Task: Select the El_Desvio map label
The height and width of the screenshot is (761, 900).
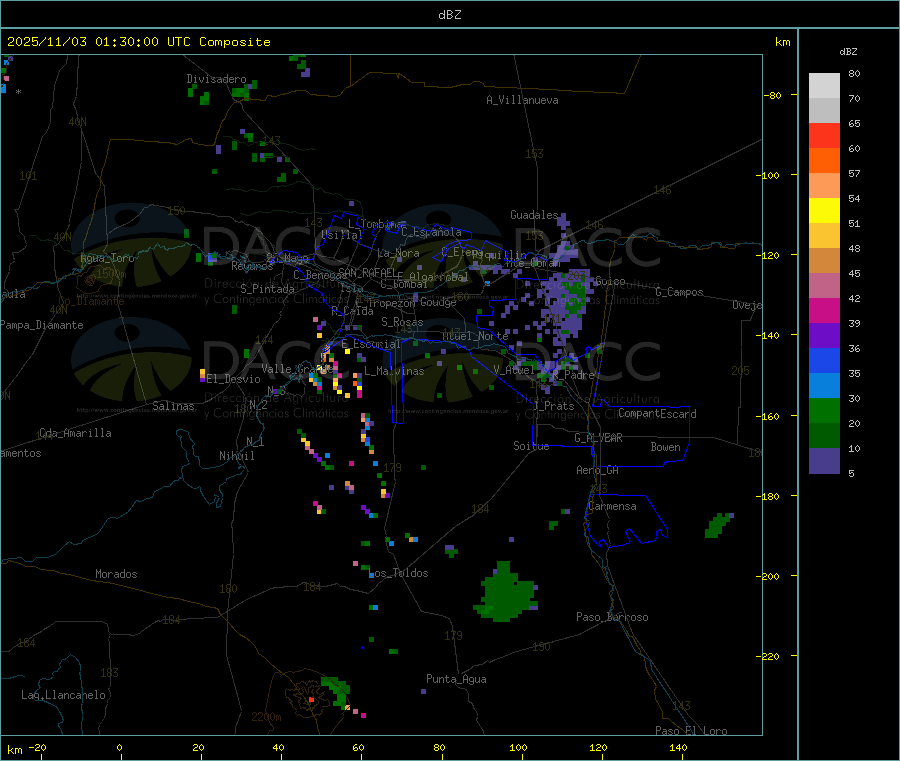Action: (233, 379)
